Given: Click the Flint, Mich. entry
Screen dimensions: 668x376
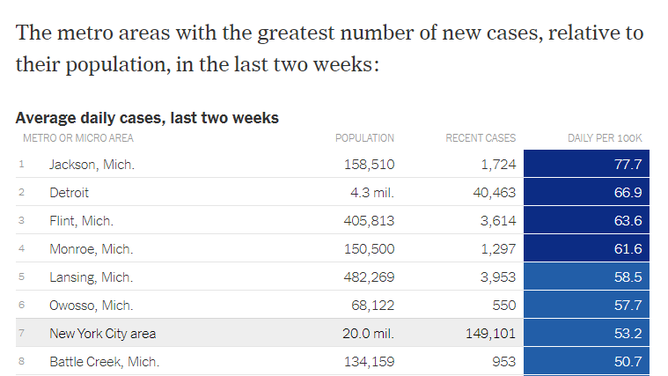Looking at the screenshot, I should 81,221.
